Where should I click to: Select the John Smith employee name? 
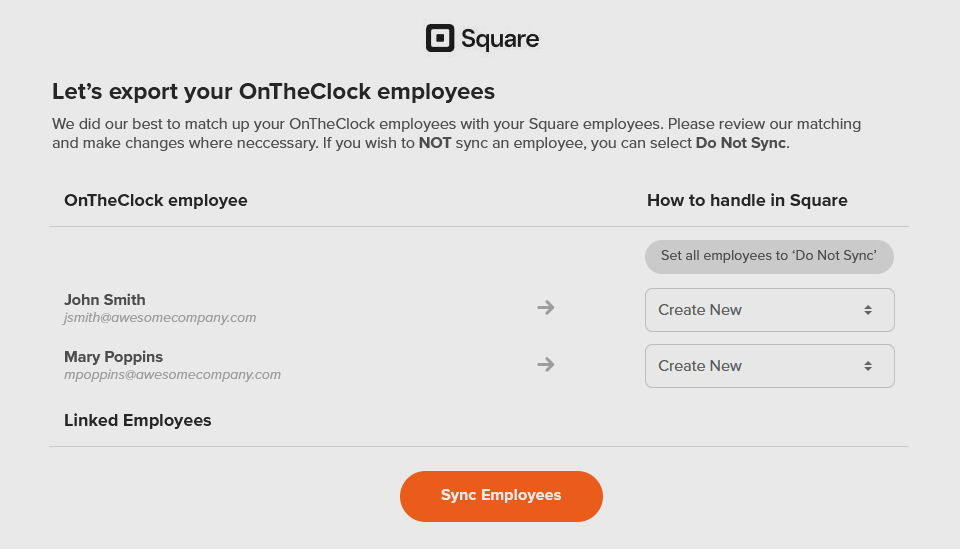pos(105,300)
